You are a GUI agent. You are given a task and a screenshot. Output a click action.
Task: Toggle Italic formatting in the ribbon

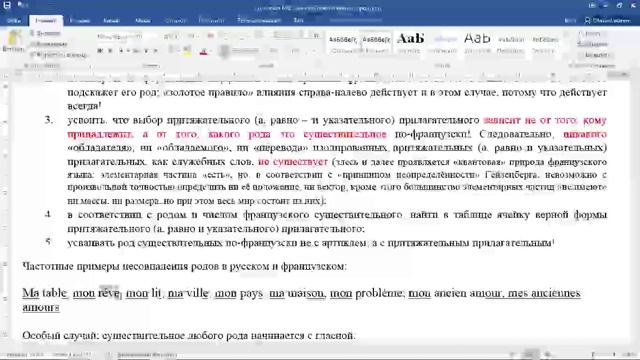[110, 51]
